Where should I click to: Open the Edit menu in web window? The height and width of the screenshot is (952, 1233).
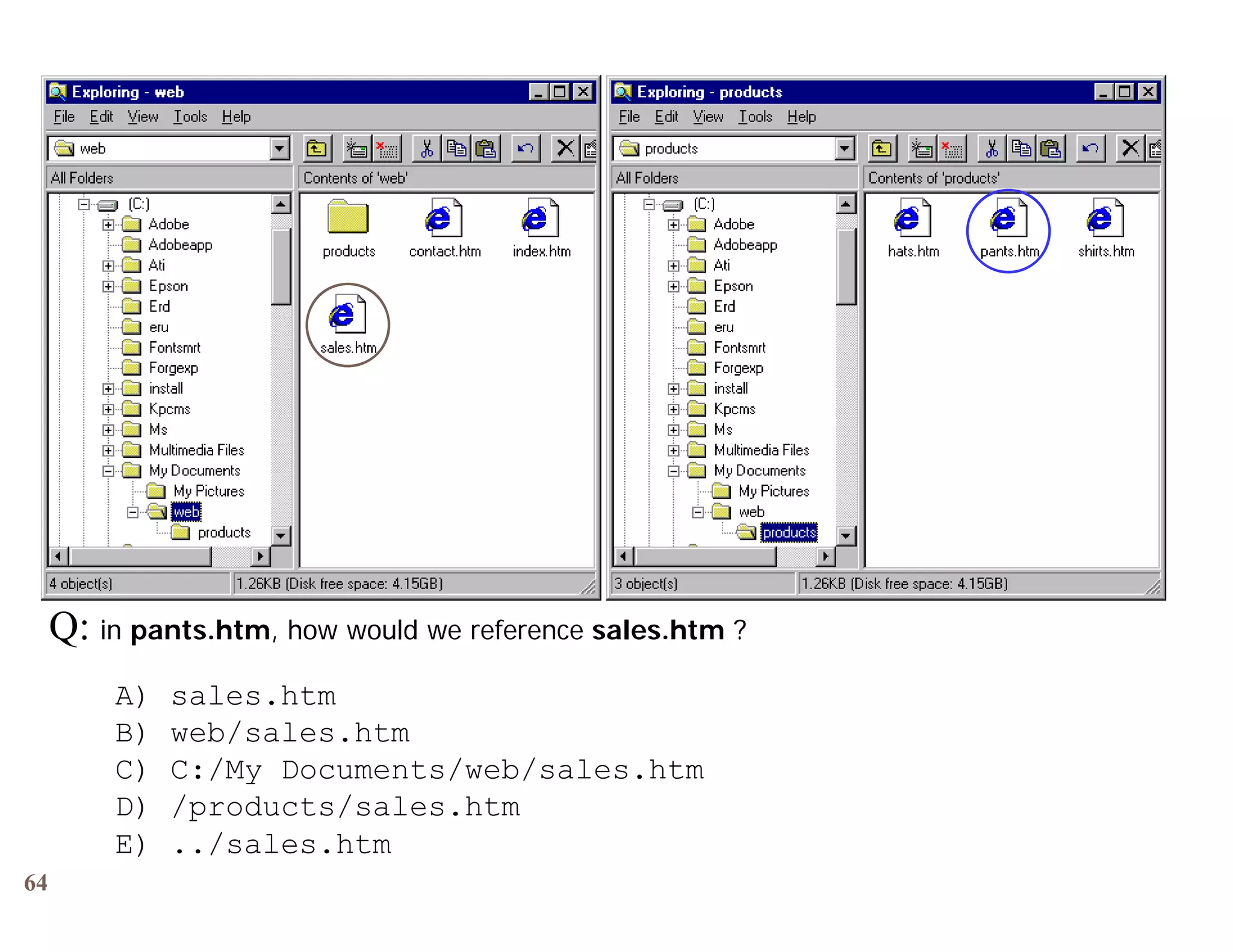(101, 117)
